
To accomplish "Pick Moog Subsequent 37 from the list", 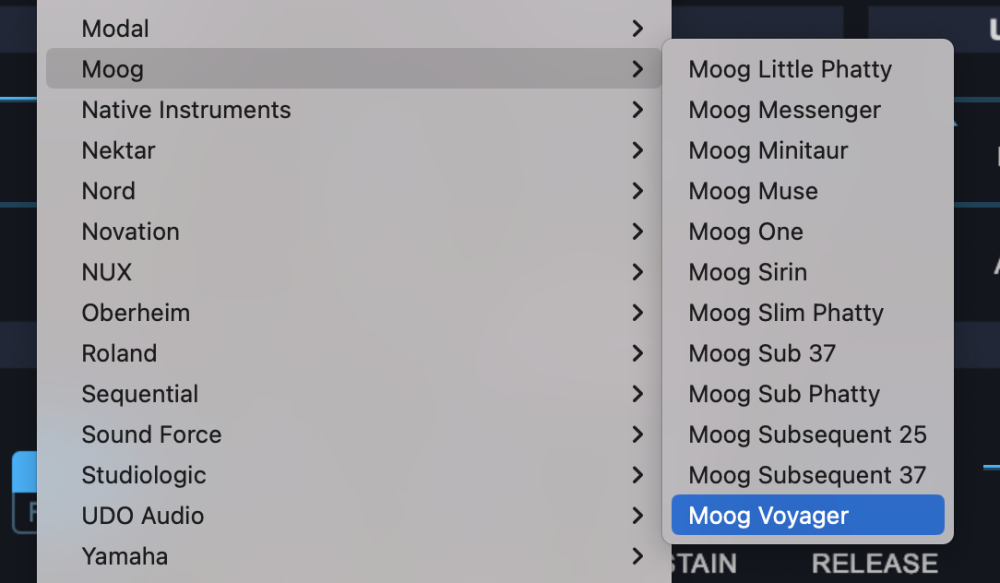I will click(x=807, y=475).
